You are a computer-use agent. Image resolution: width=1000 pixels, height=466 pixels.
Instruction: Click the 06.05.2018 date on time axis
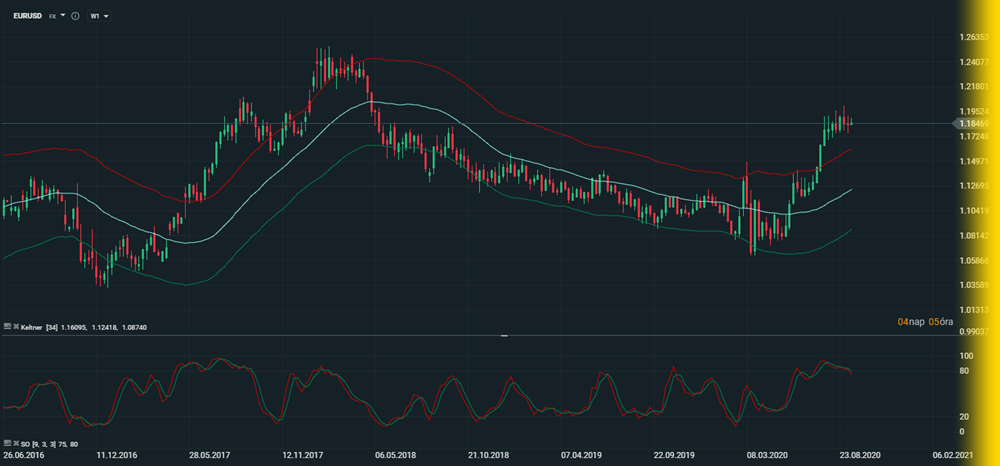(x=395, y=455)
